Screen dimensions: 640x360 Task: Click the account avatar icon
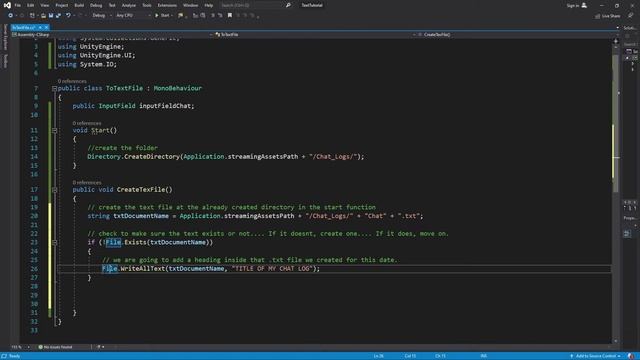pyautogui.click(x=584, y=5)
